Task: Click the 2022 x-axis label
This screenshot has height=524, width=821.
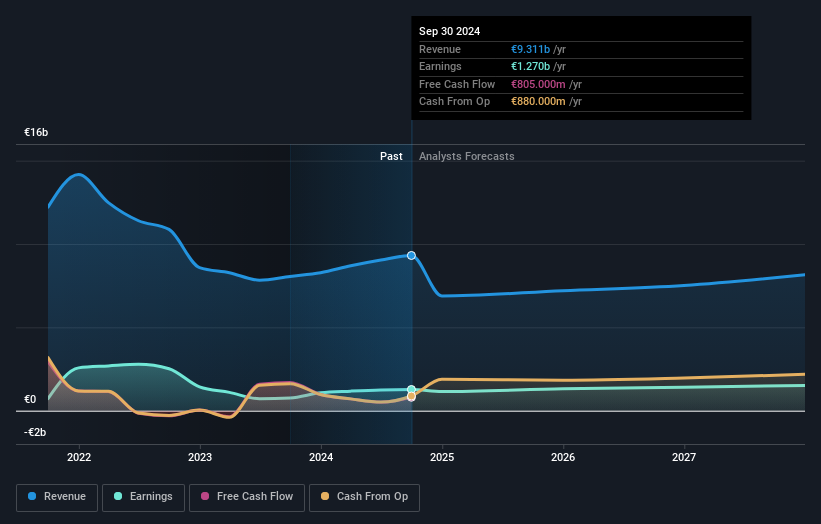Action: pos(79,458)
